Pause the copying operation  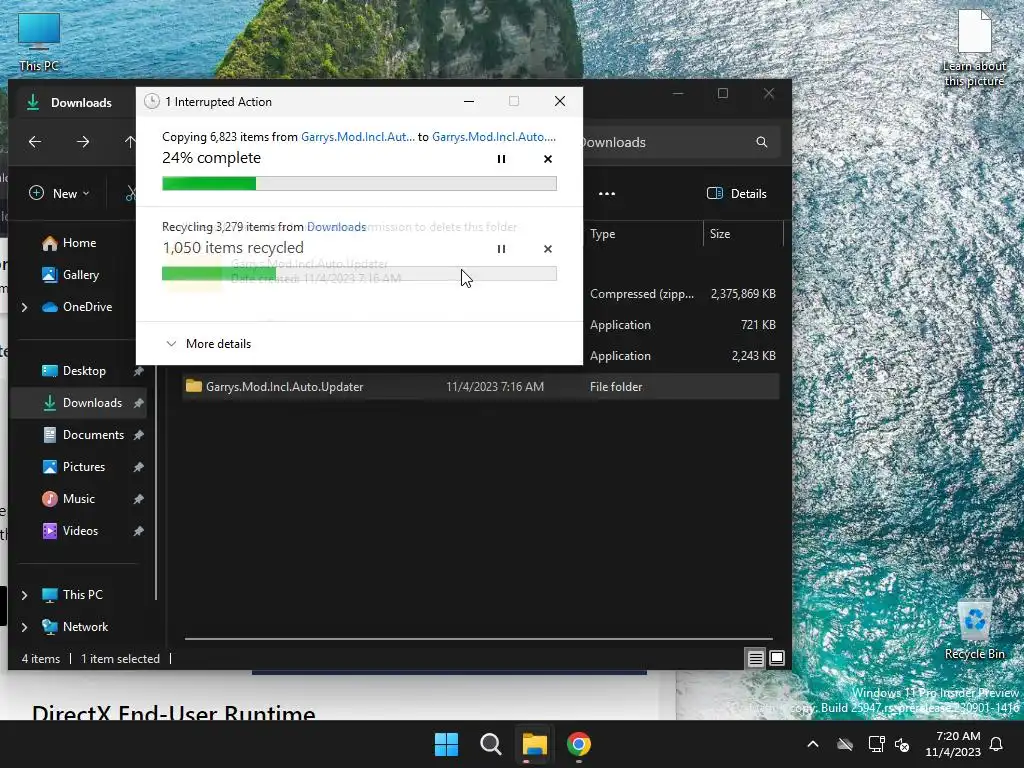pos(501,159)
